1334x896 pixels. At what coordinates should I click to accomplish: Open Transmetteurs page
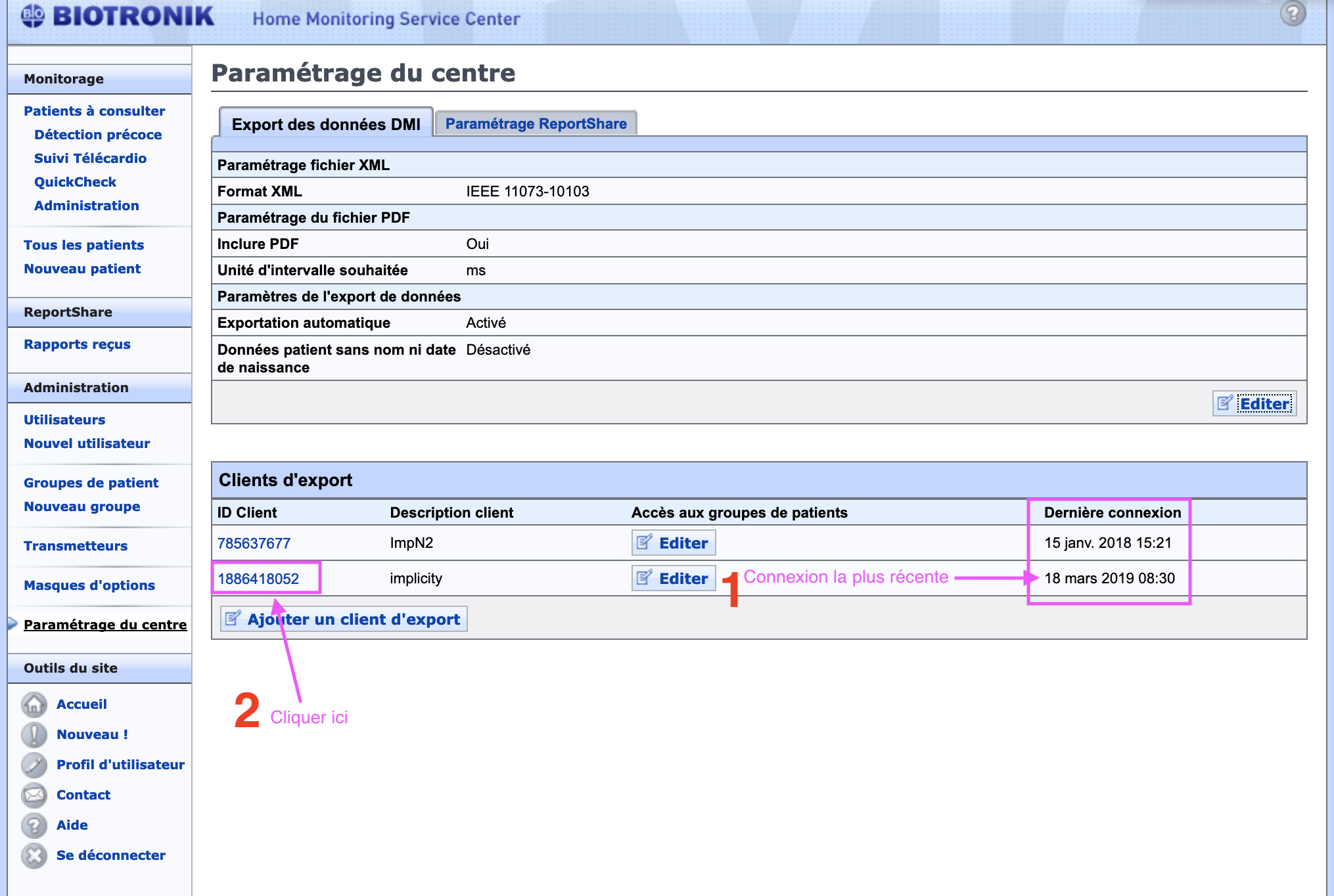point(76,546)
